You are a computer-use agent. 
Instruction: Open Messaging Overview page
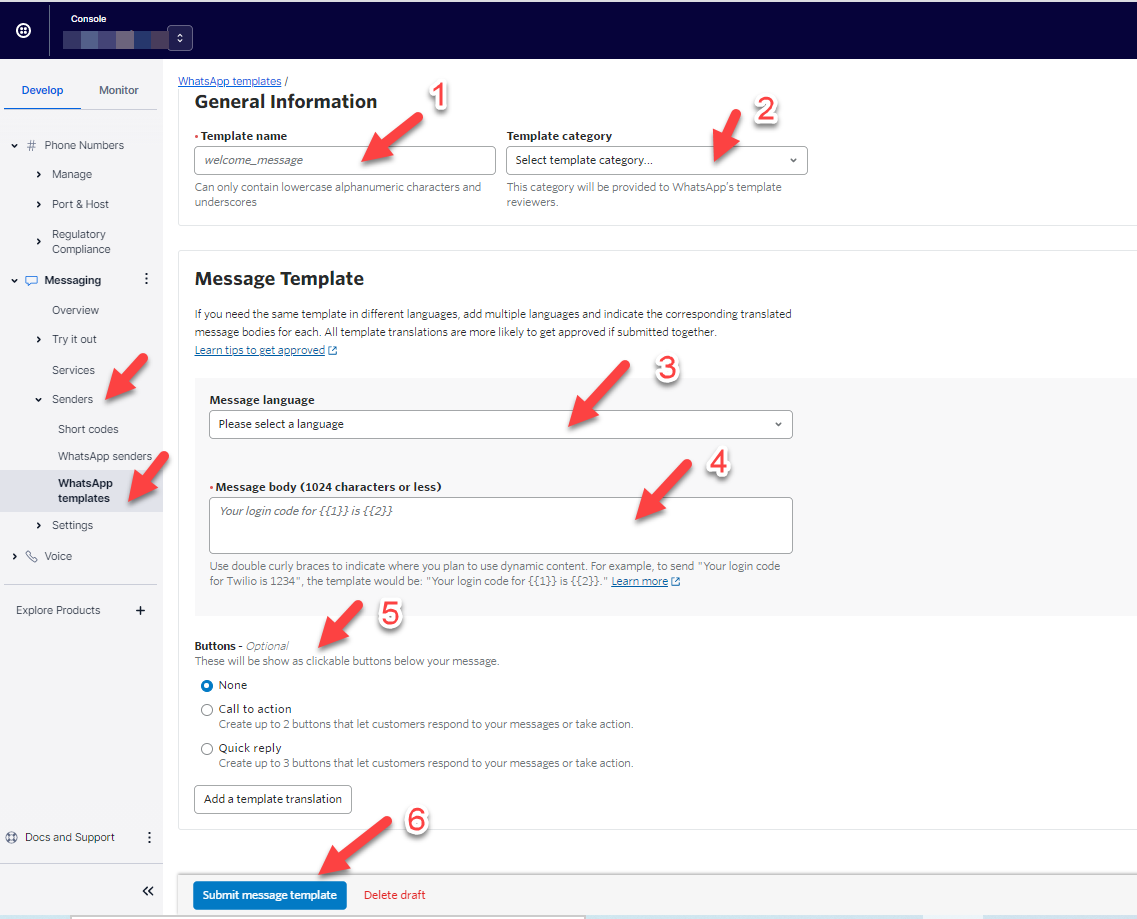(75, 310)
